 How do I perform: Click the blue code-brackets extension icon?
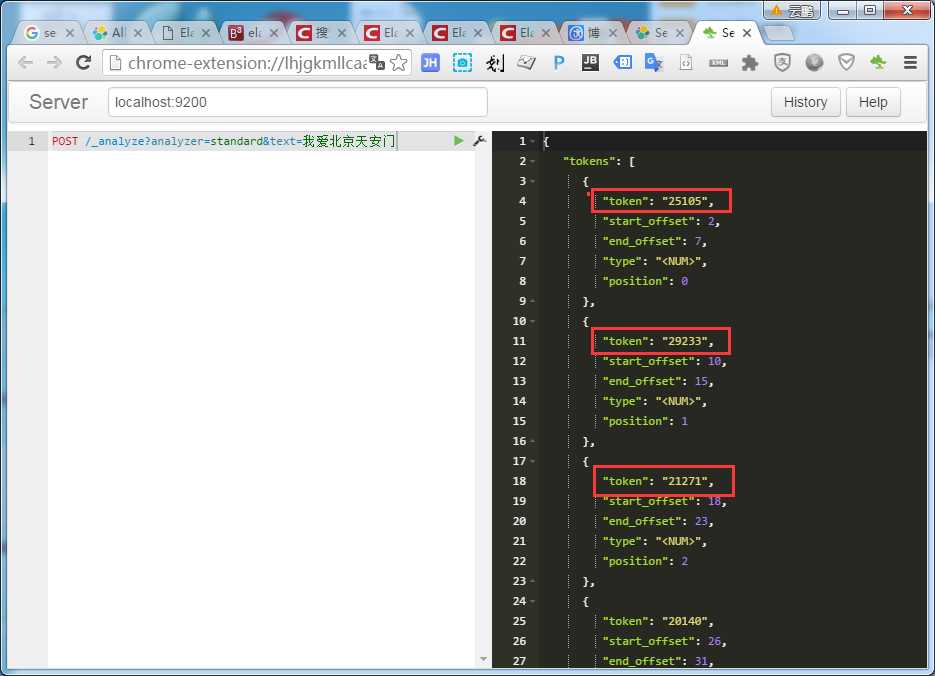(623, 63)
